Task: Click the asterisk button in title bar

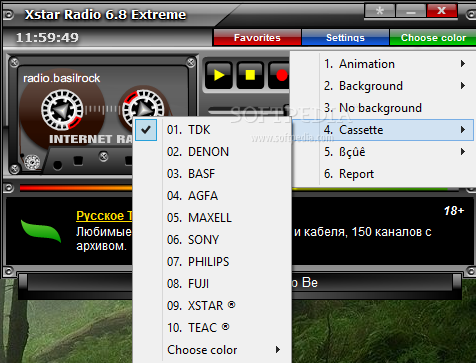Action: [x=380, y=11]
